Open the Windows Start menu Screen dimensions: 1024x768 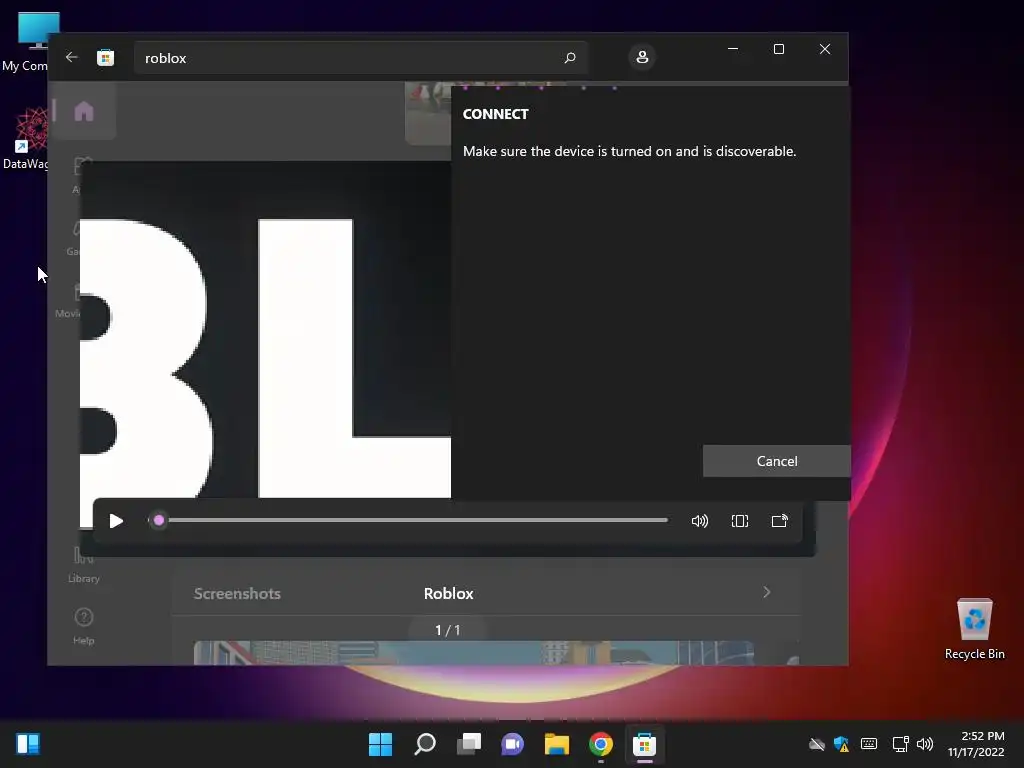tap(381, 744)
